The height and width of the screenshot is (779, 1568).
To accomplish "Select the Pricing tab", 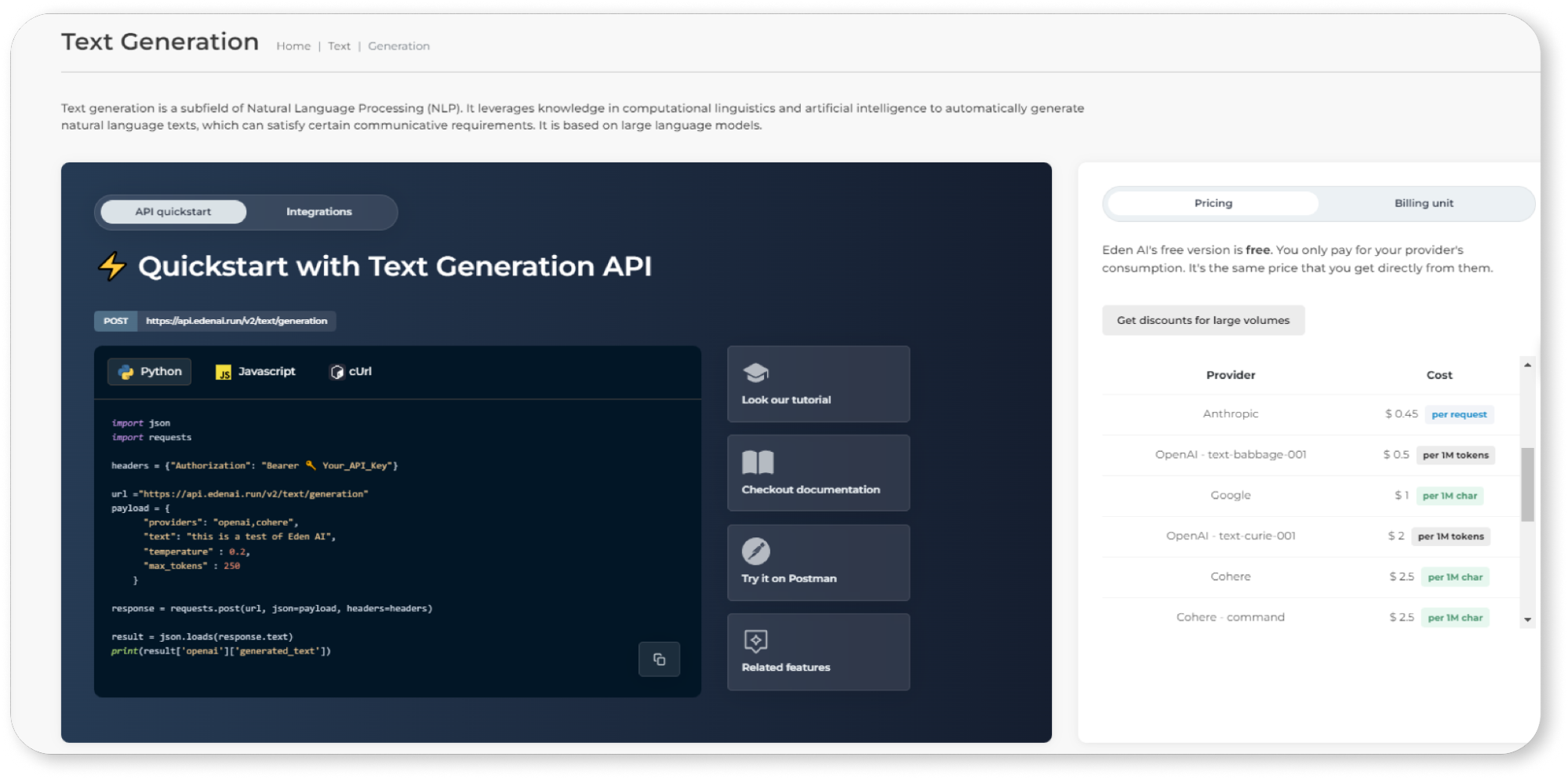I will [x=1213, y=203].
